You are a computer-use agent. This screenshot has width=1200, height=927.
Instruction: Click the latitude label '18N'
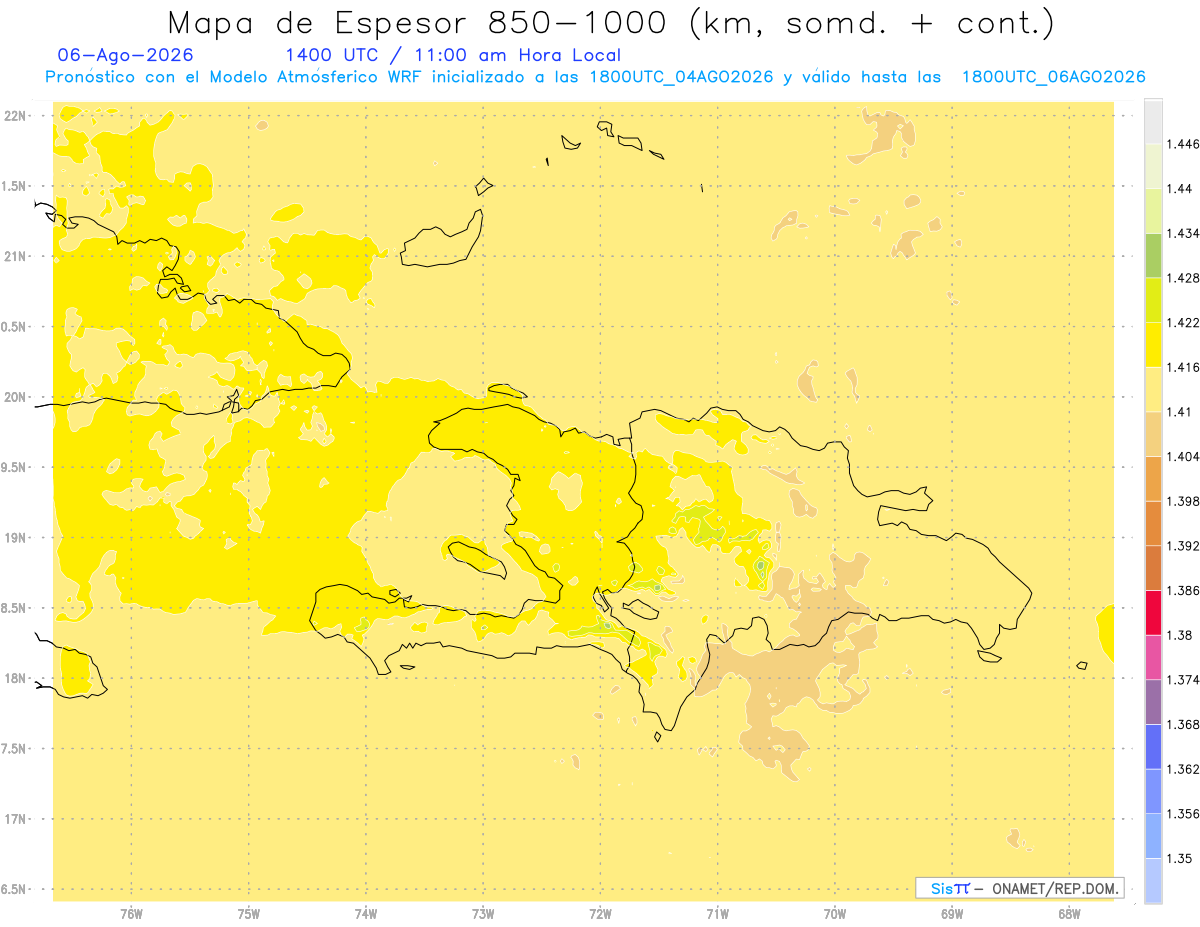click(x=15, y=679)
